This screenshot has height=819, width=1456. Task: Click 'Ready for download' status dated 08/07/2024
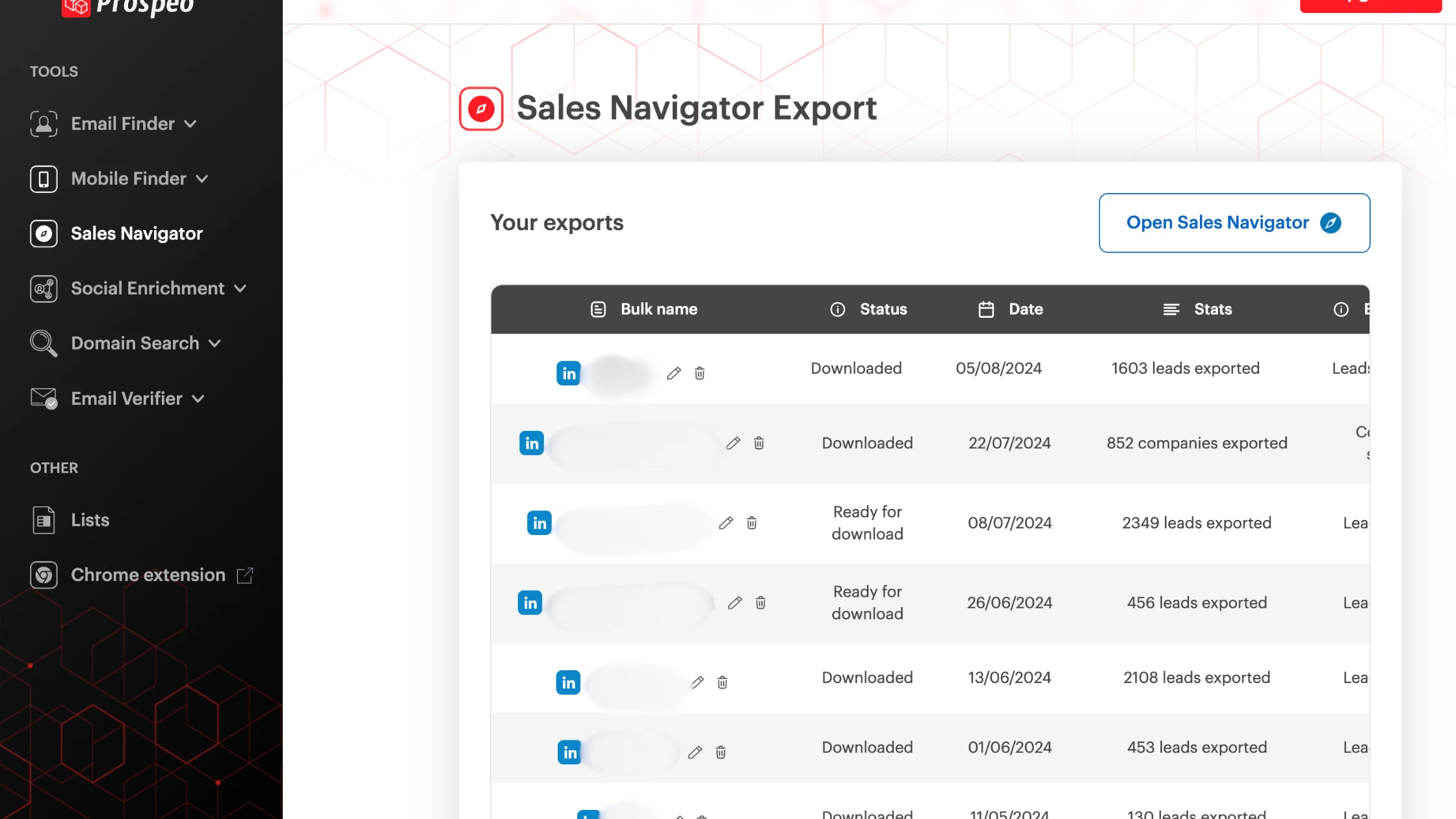tap(867, 523)
